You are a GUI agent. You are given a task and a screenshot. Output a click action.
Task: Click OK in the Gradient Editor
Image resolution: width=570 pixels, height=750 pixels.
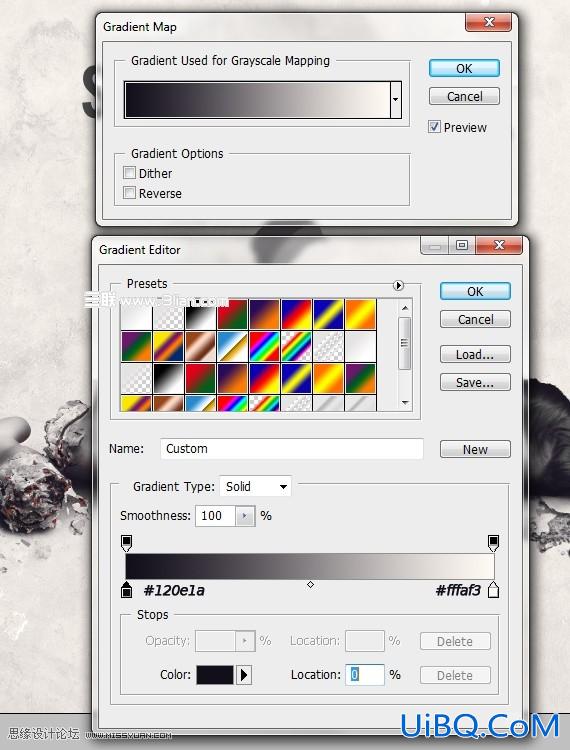(475, 291)
